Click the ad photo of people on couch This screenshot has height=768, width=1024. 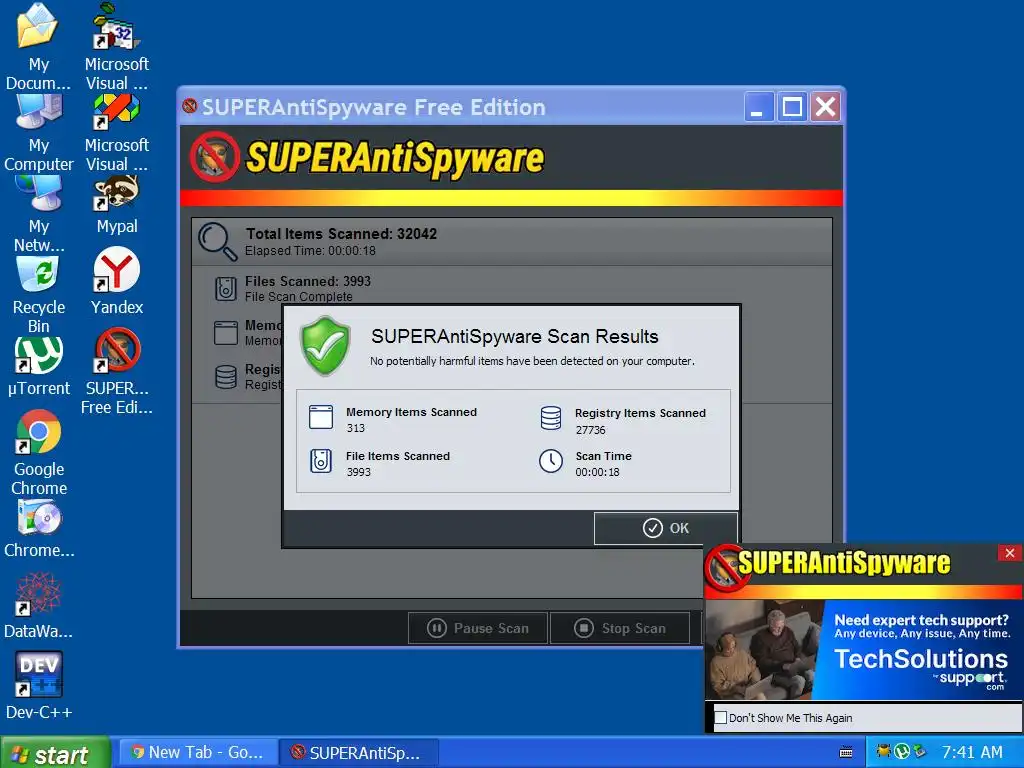(x=763, y=649)
